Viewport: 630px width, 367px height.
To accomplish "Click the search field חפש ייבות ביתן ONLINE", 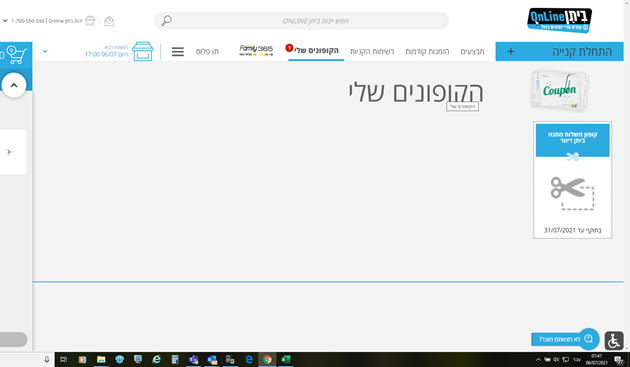I will [301, 21].
